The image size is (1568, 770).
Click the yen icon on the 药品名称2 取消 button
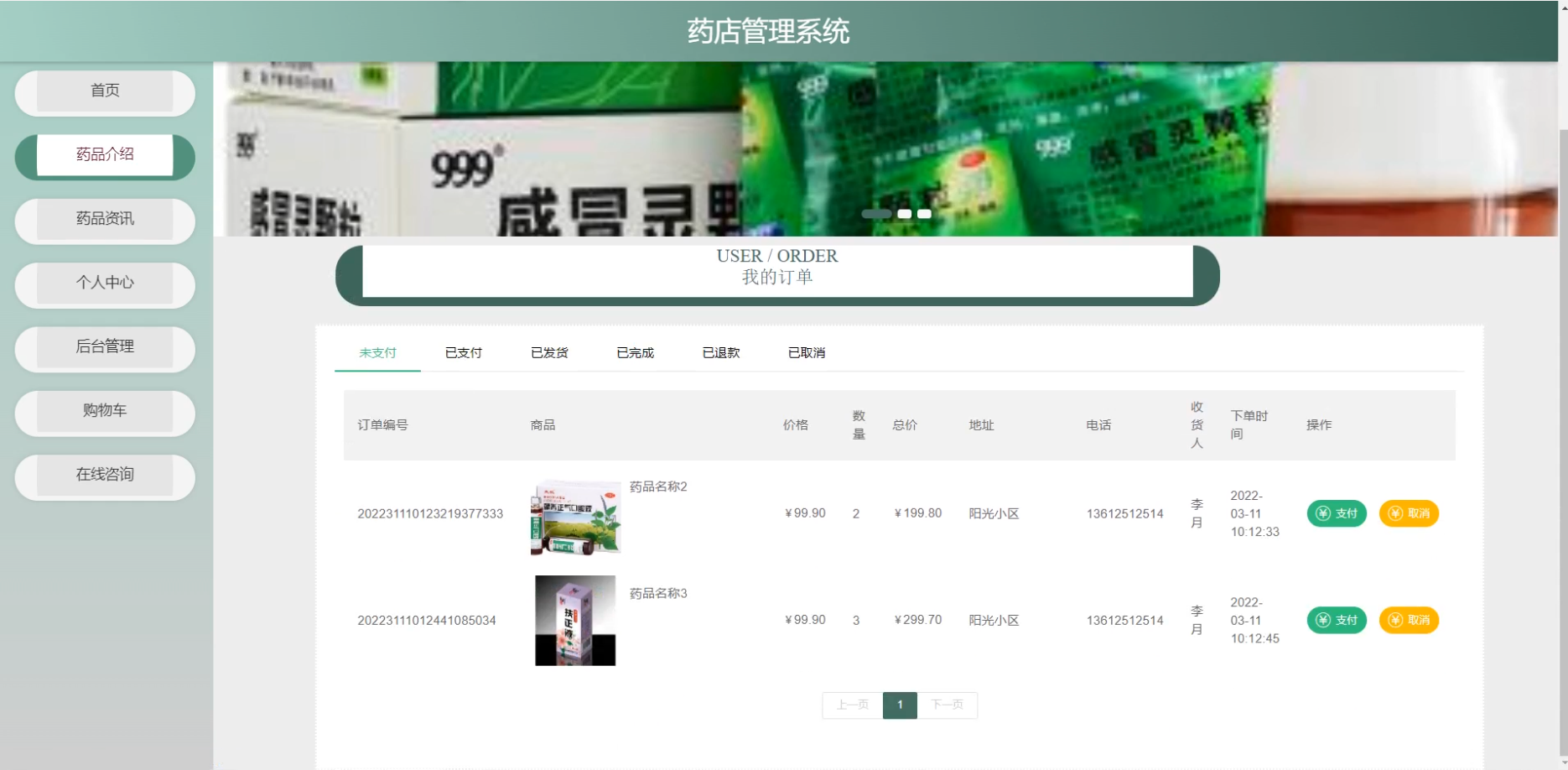pos(1395,513)
